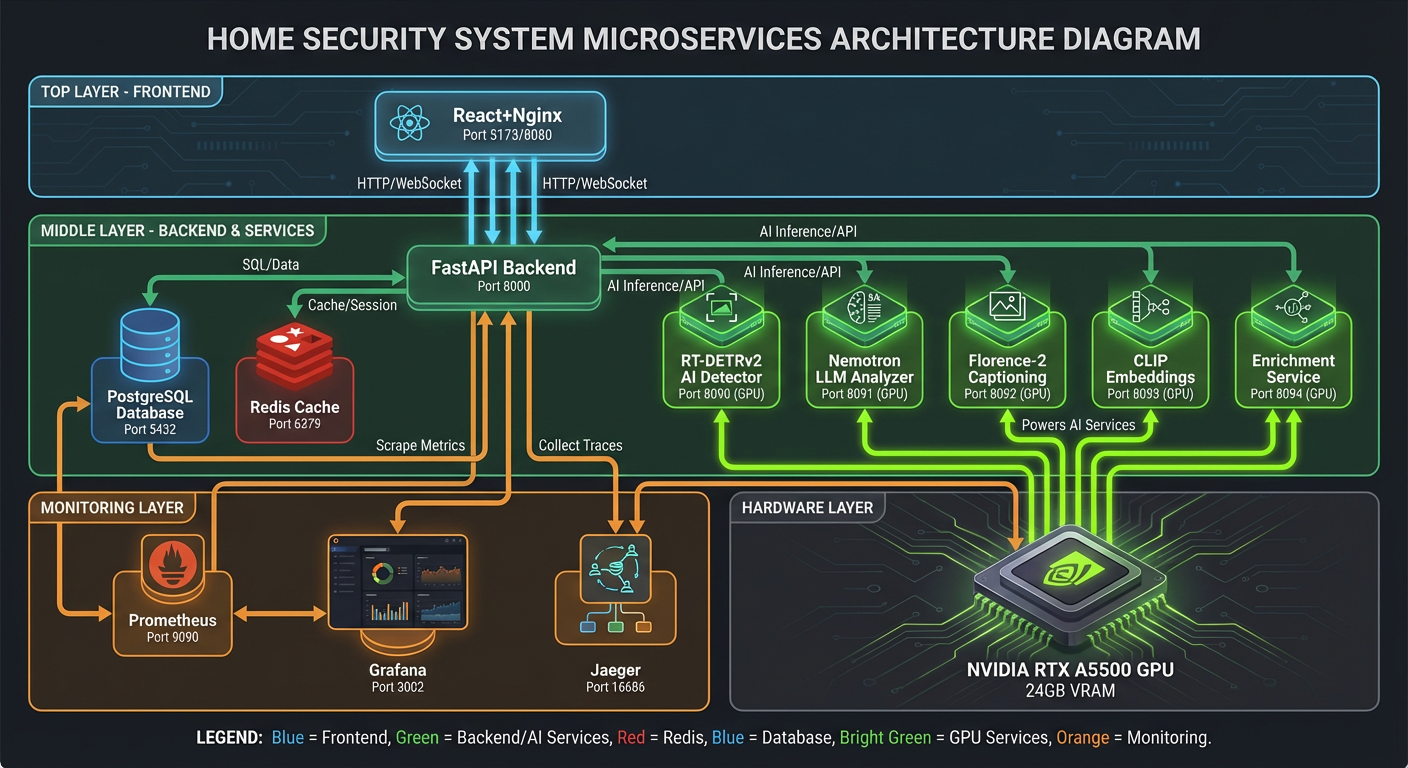Click the Florence-2 Captioning image icon

(x=1007, y=307)
